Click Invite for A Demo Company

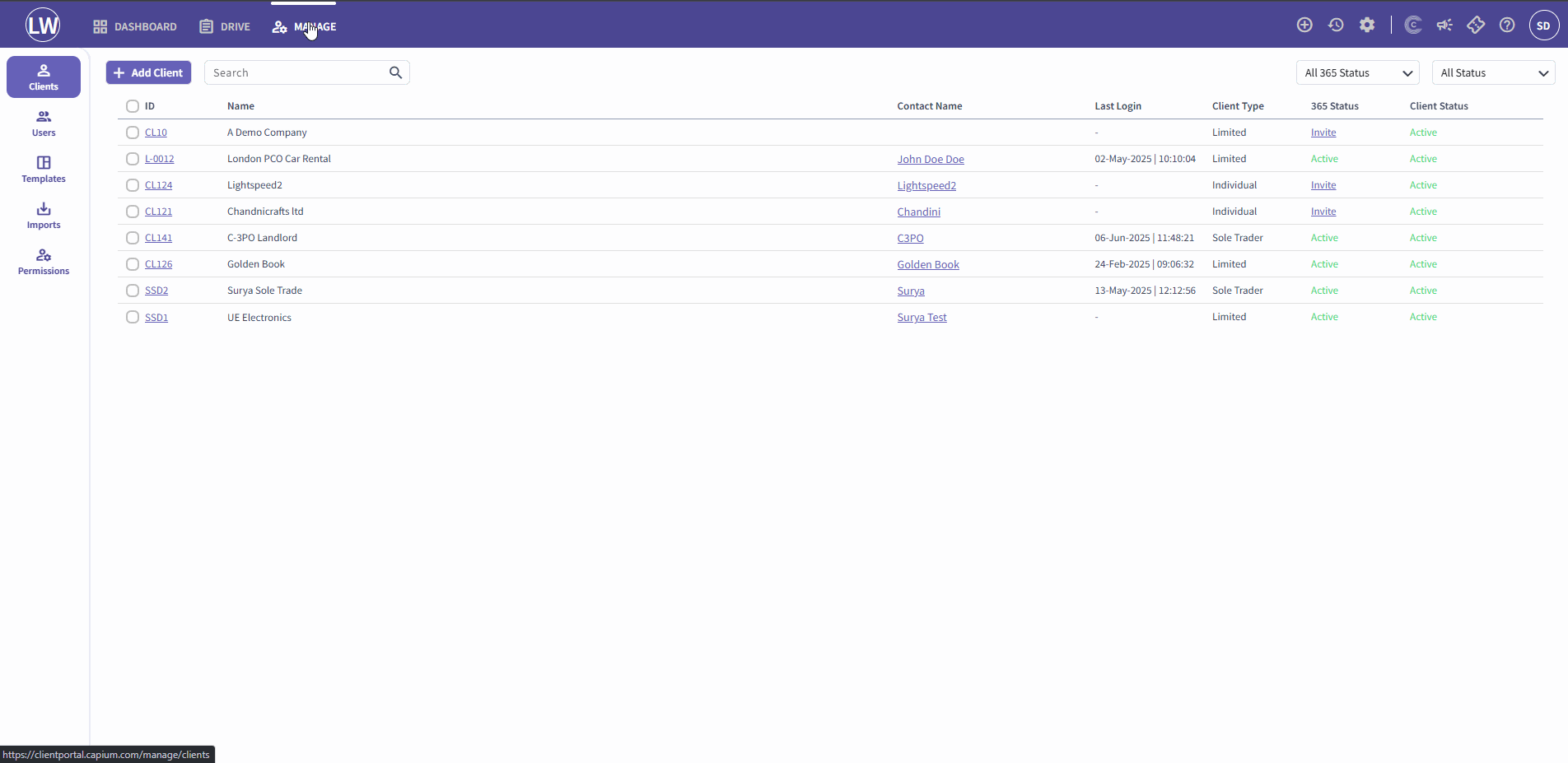(x=1323, y=133)
